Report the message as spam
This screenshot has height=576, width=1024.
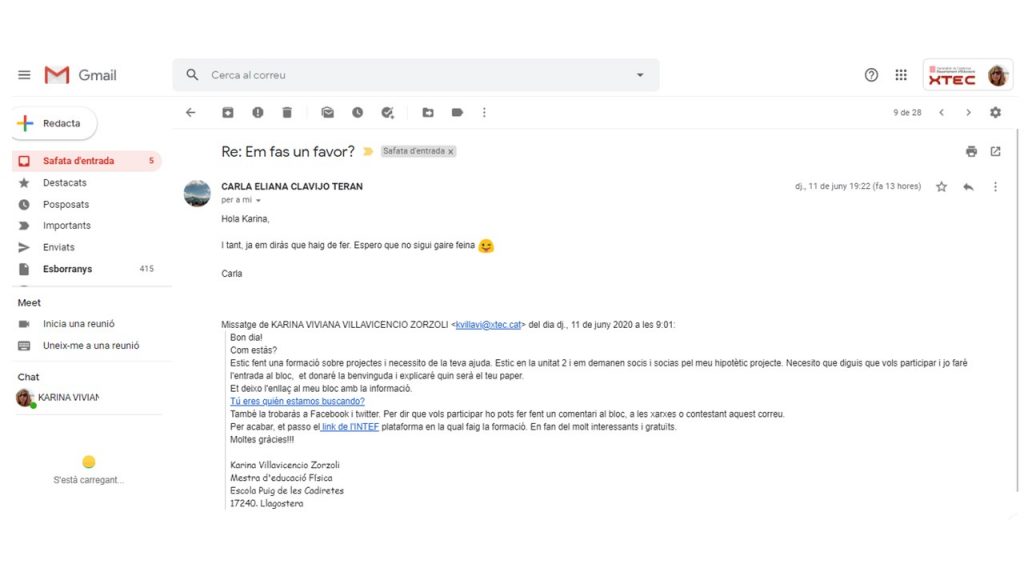pos(258,113)
